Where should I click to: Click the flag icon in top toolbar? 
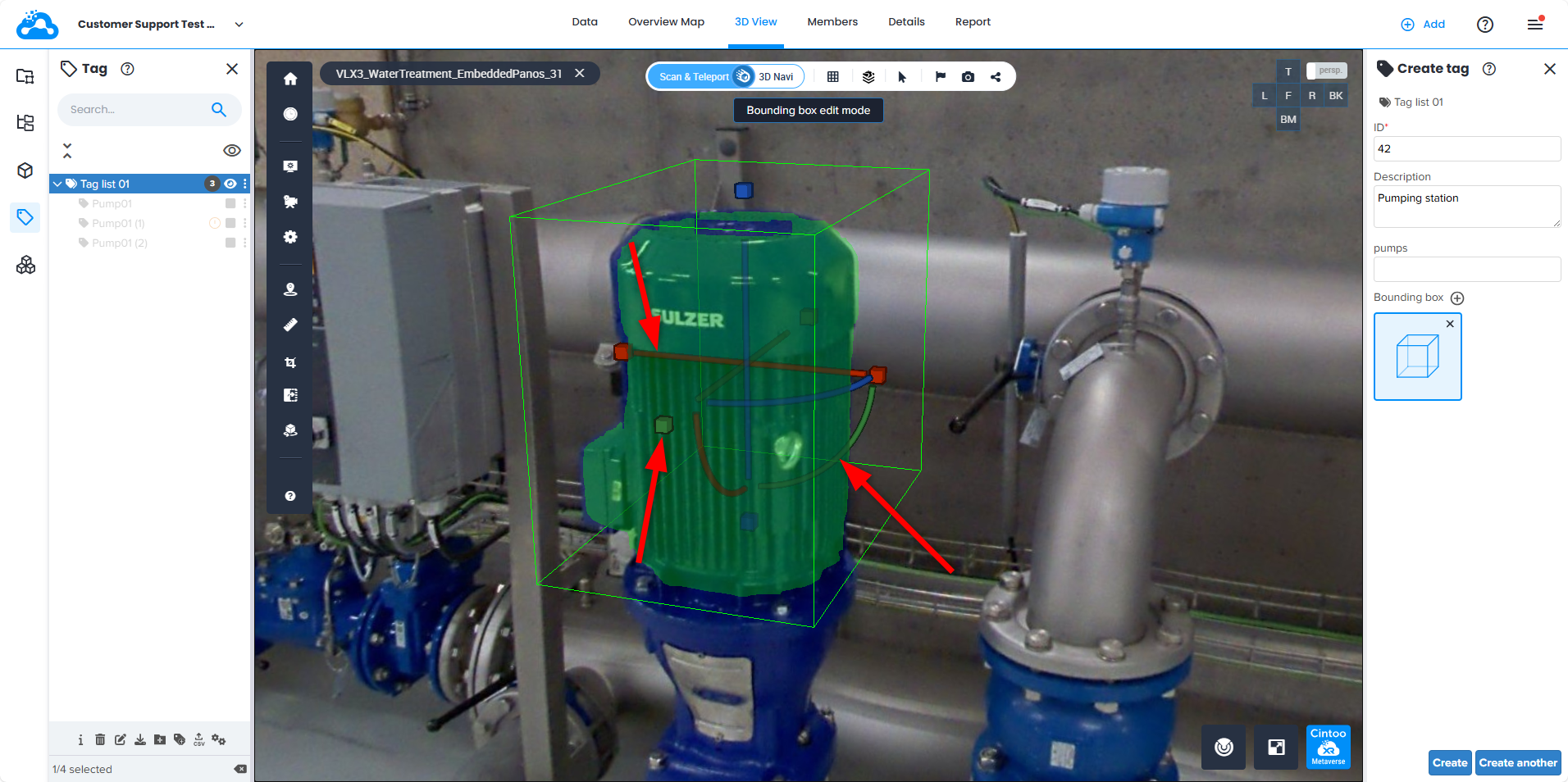(x=941, y=76)
